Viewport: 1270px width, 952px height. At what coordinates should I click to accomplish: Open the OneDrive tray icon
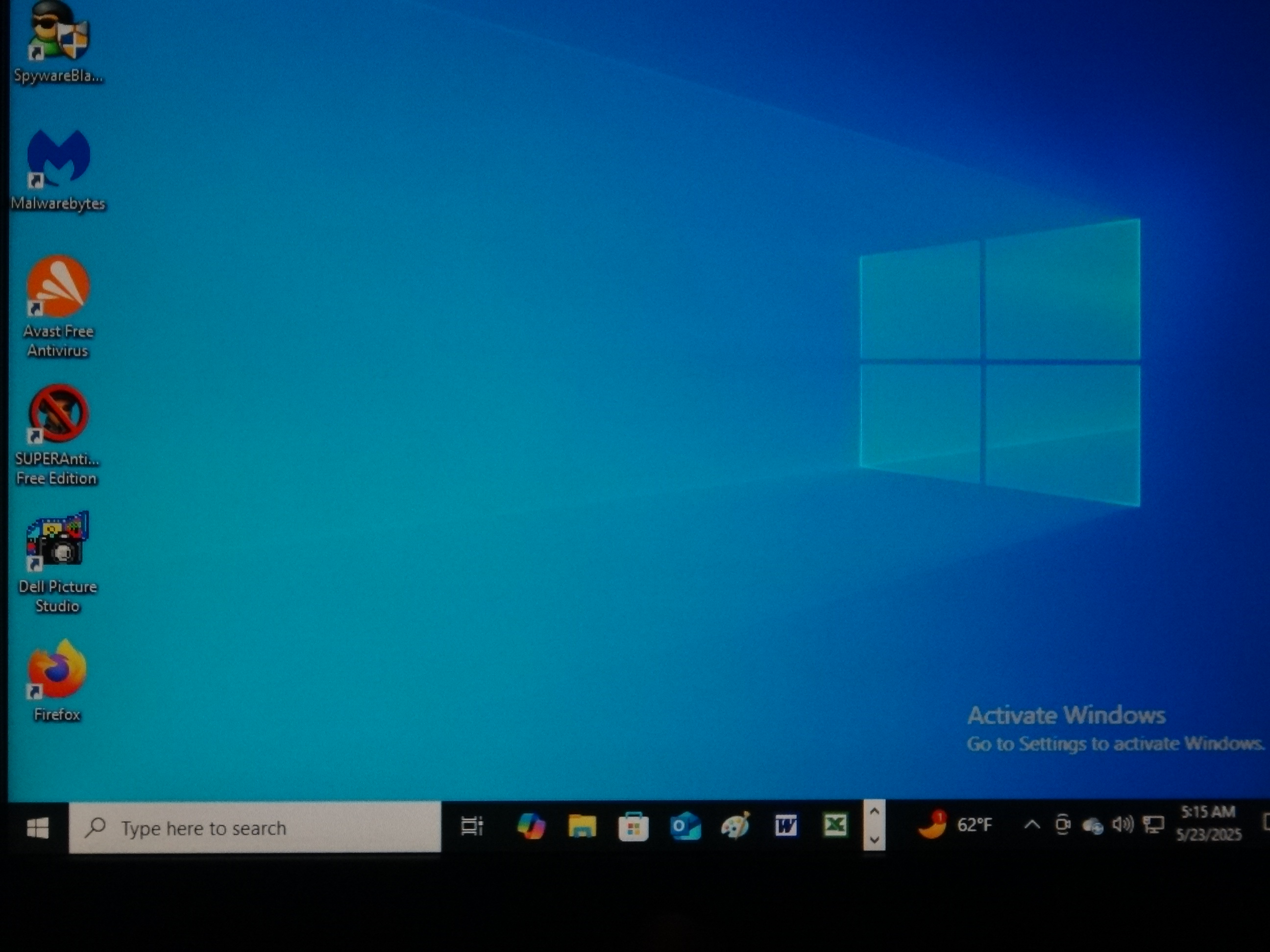(x=1093, y=826)
